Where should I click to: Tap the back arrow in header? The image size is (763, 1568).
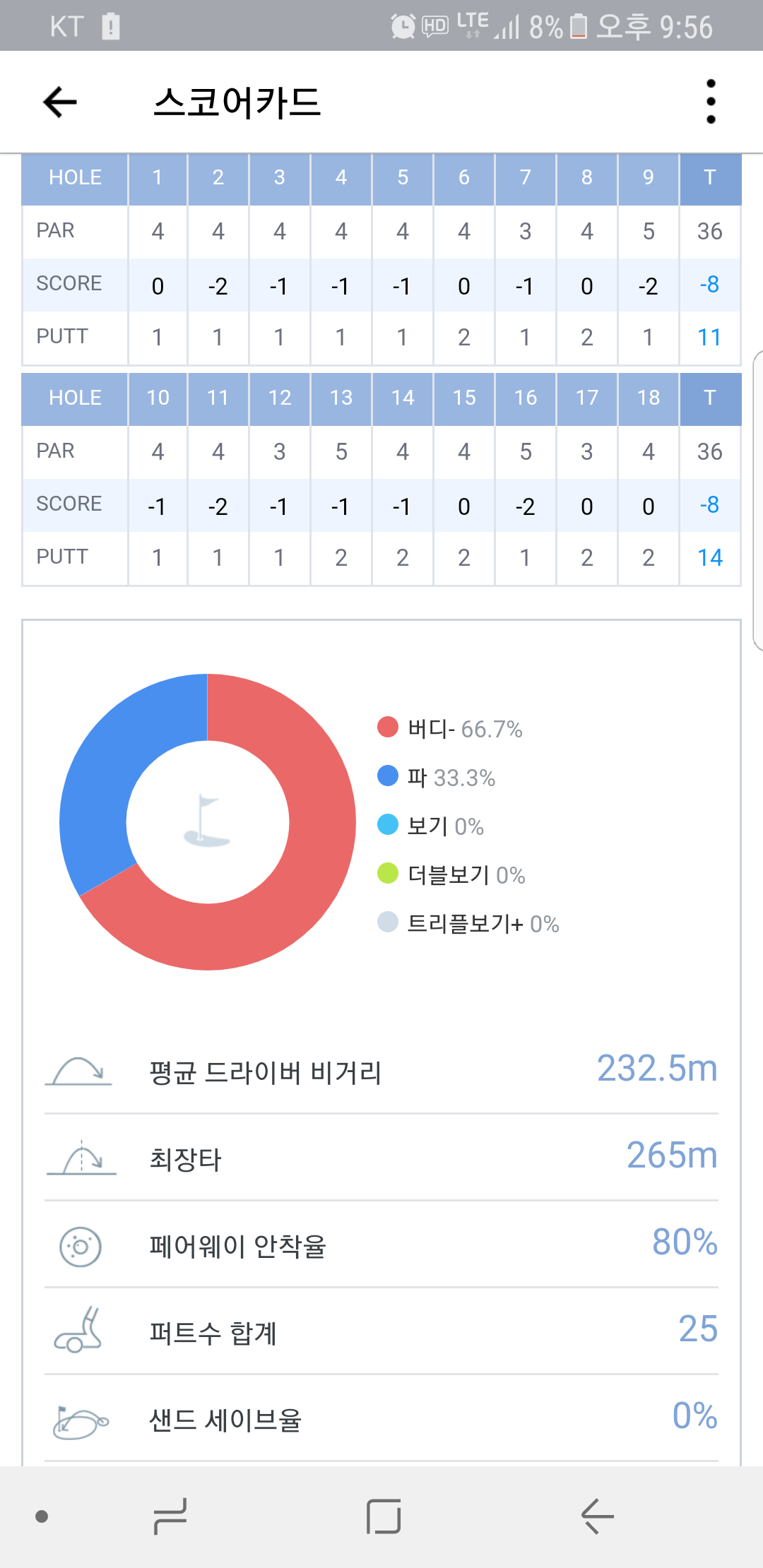60,102
